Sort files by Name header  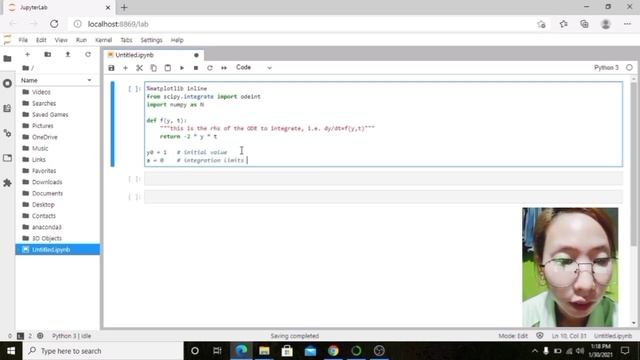pyautogui.click(x=56, y=80)
